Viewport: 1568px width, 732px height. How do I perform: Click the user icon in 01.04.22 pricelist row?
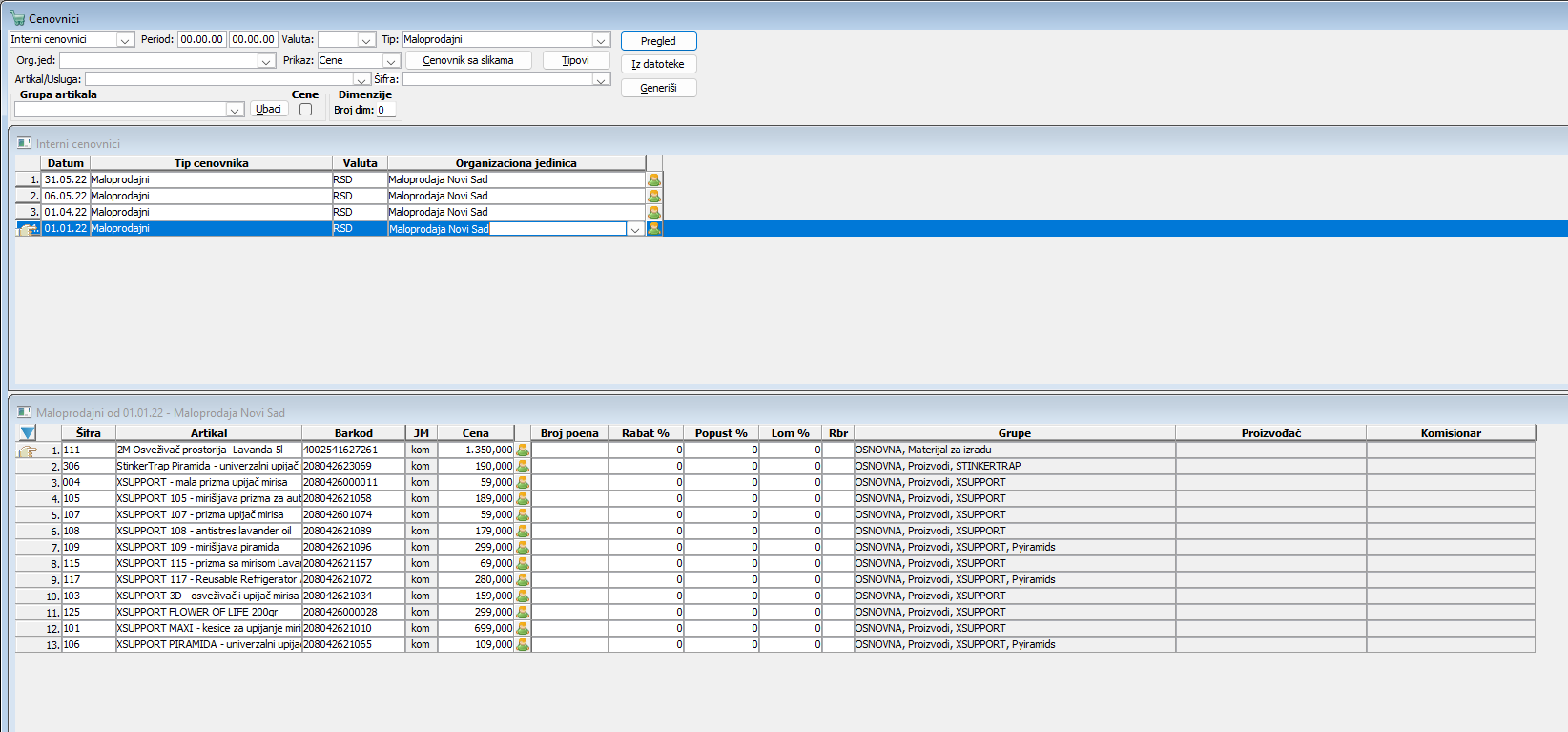tap(654, 212)
